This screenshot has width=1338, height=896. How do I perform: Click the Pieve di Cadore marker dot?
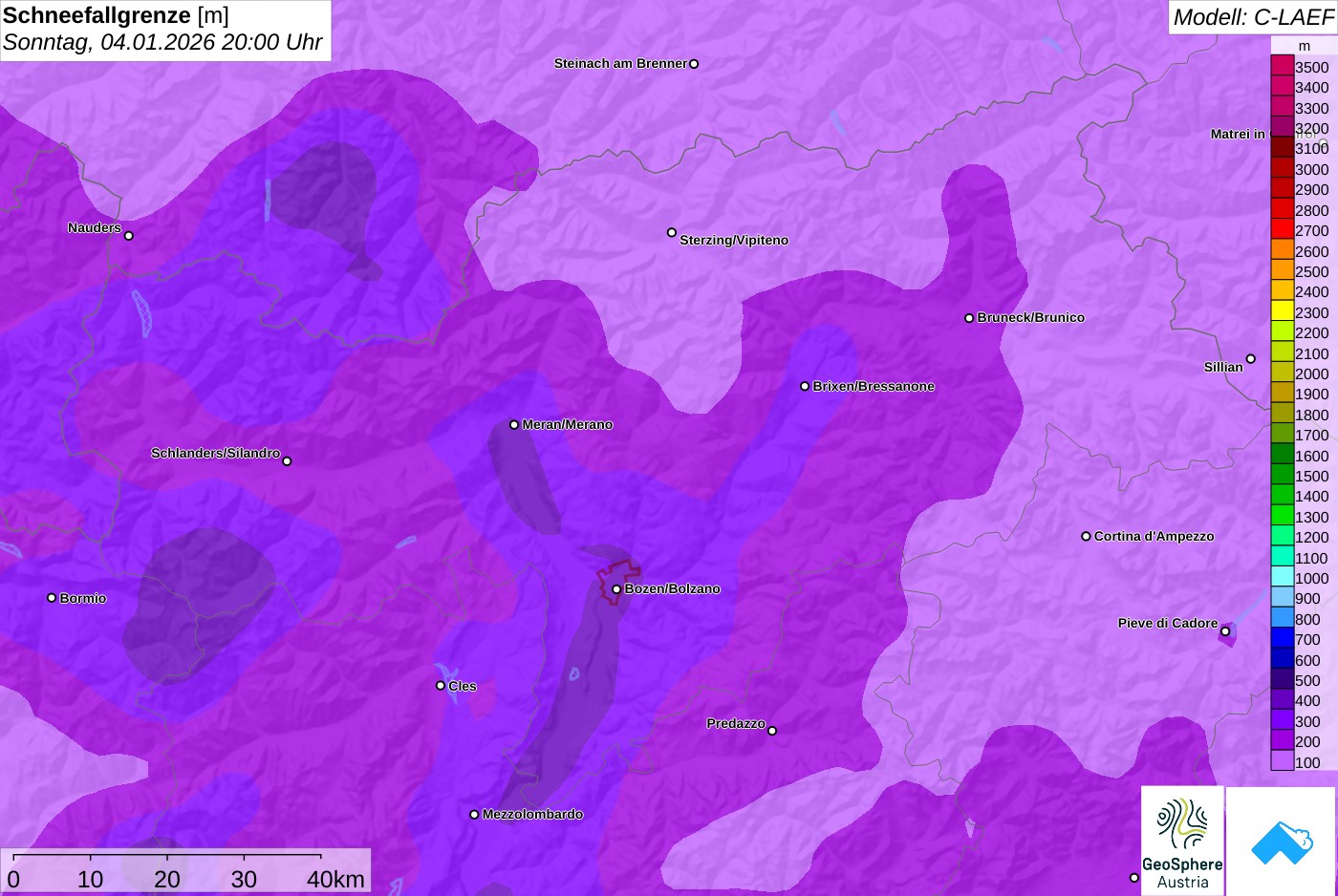(x=1225, y=631)
